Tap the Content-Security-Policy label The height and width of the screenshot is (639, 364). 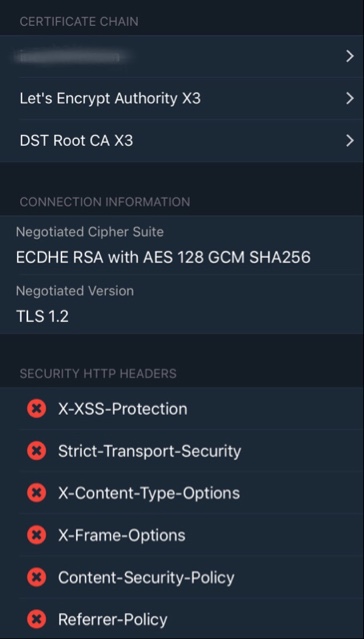[x=146, y=577]
